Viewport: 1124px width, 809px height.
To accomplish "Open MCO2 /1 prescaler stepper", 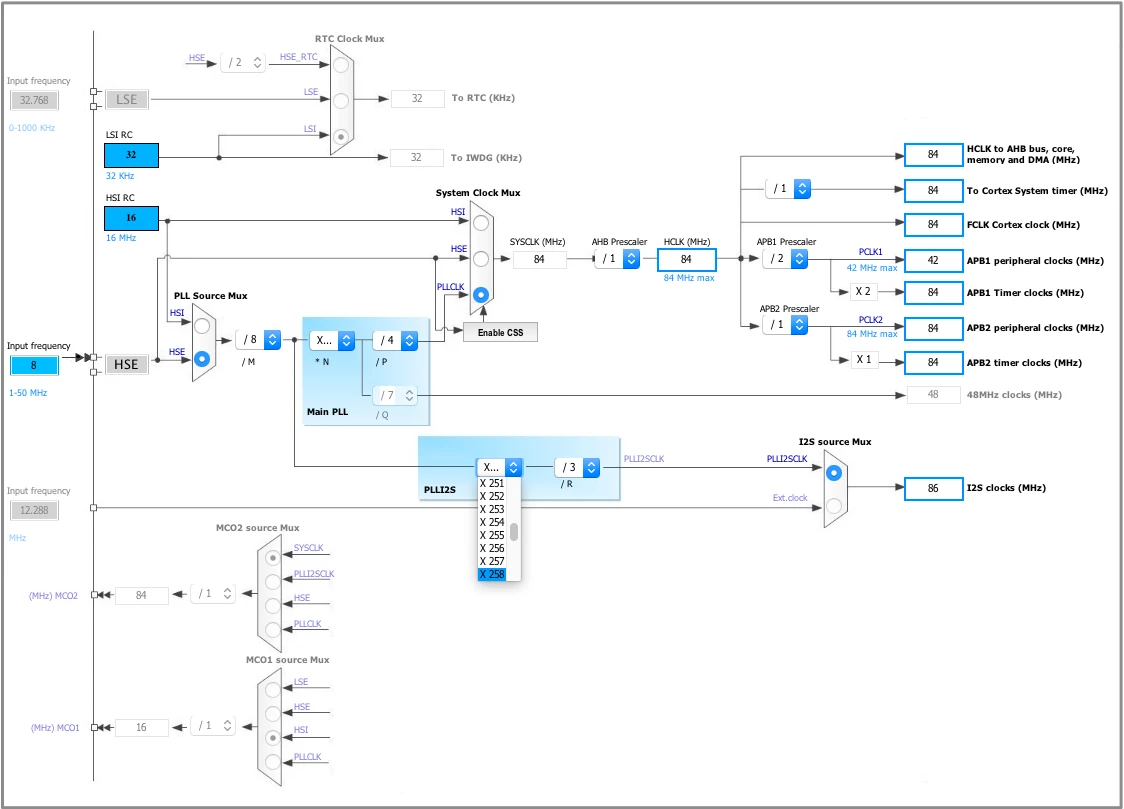I will point(213,593).
